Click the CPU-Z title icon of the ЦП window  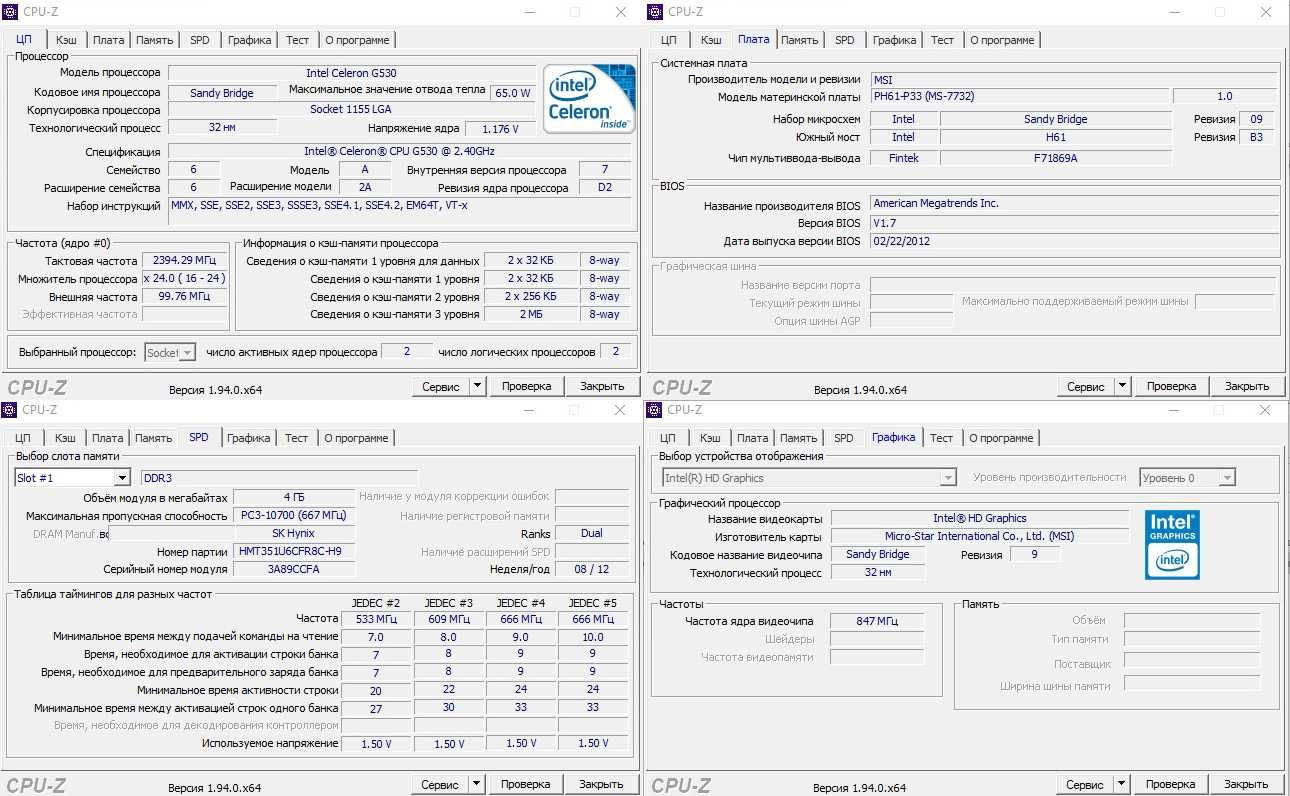(9, 12)
